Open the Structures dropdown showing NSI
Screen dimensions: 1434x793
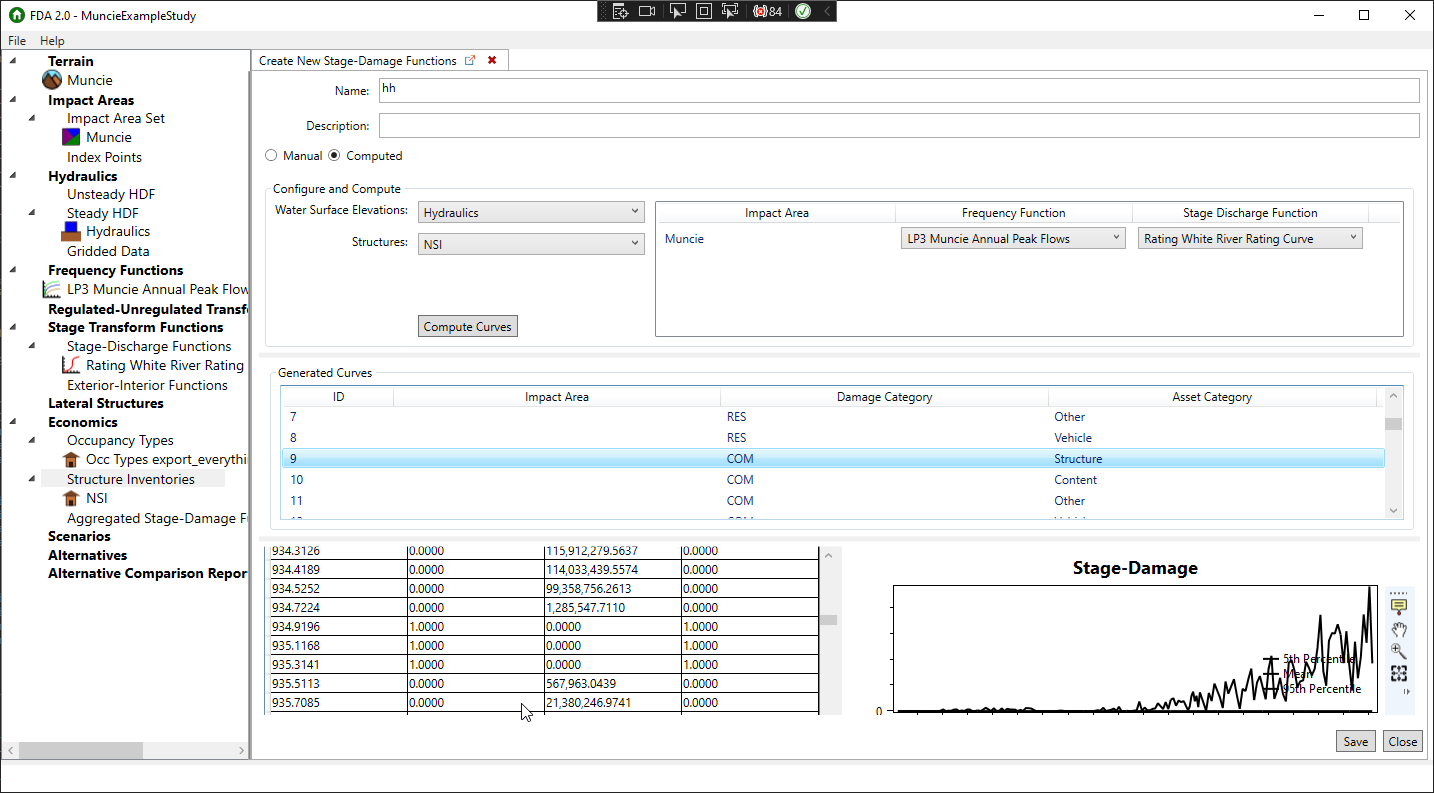[634, 243]
